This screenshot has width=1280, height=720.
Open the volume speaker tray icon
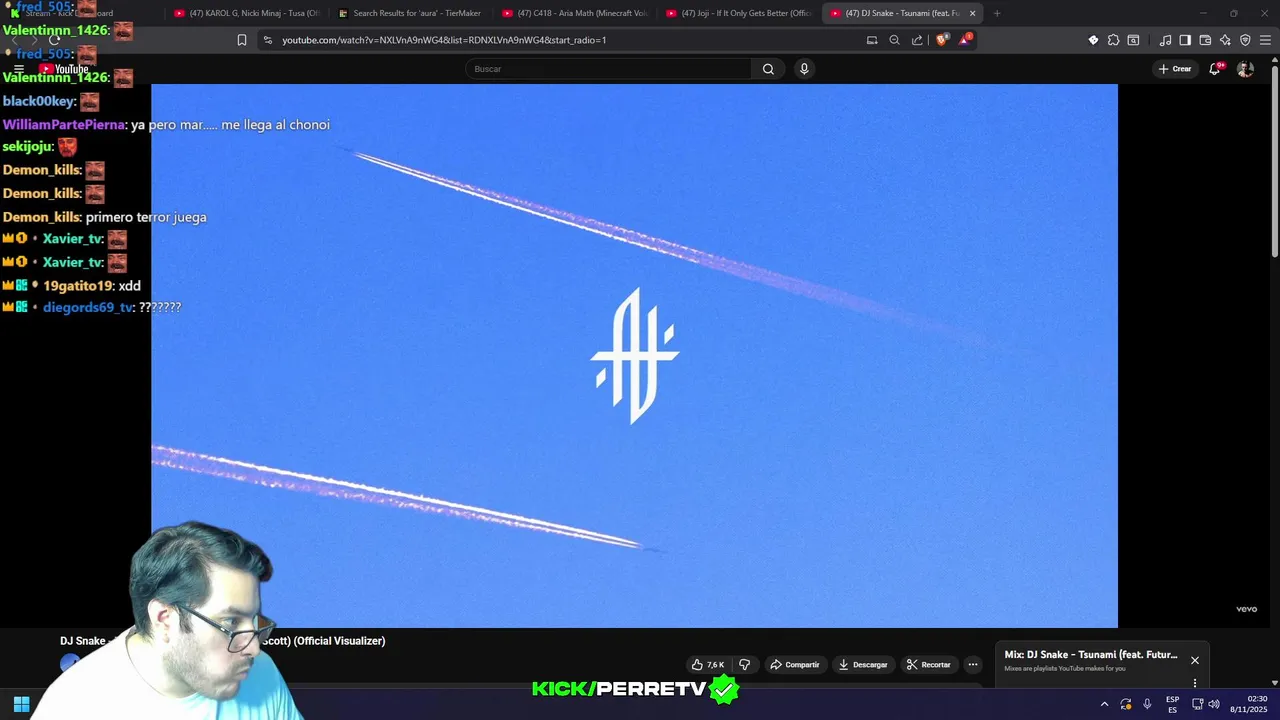click(1214, 704)
